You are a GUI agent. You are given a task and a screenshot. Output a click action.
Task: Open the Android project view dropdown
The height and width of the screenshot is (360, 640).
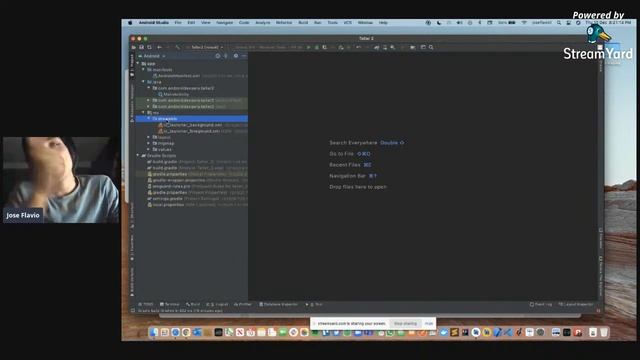pos(152,56)
